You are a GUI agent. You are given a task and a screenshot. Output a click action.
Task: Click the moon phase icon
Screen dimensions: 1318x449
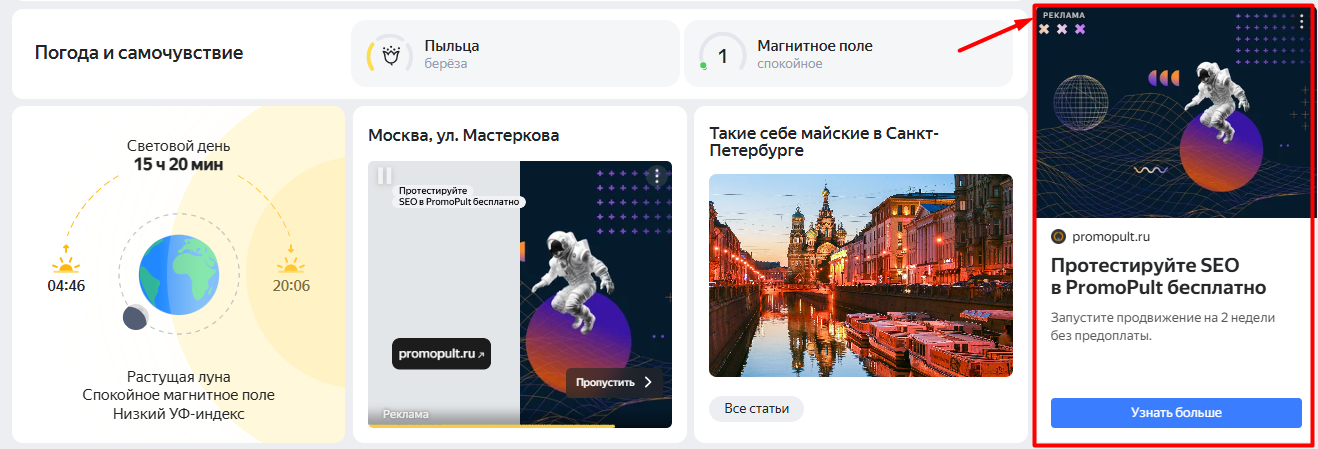pyautogui.click(x=136, y=318)
